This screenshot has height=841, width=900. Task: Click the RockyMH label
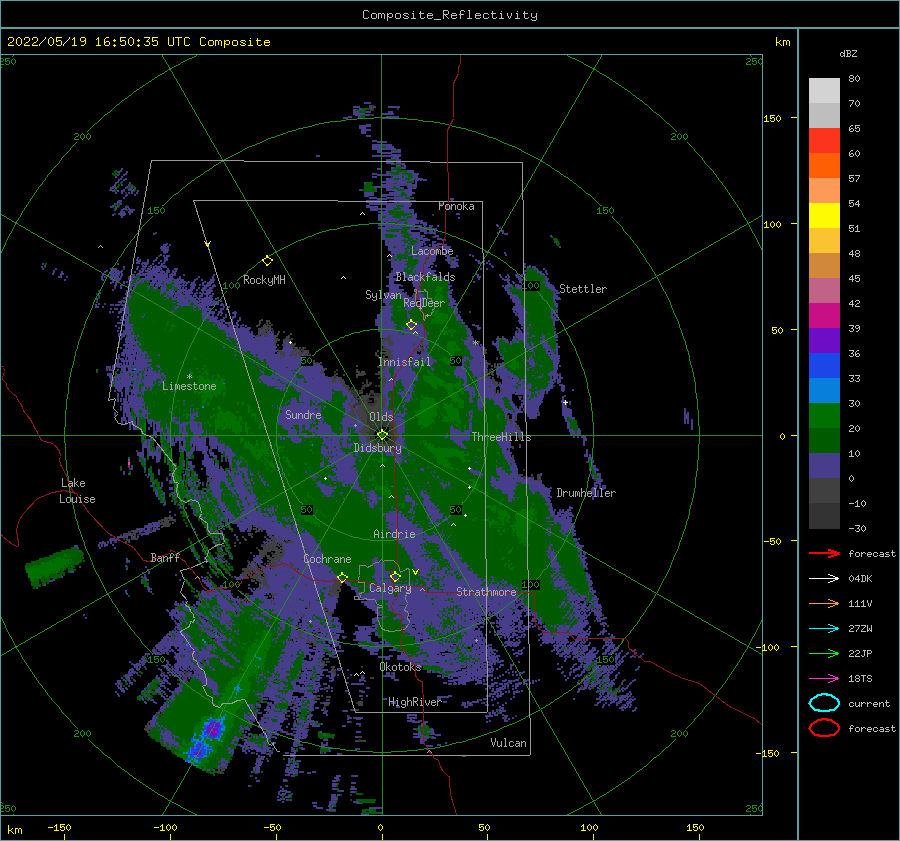click(264, 280)
